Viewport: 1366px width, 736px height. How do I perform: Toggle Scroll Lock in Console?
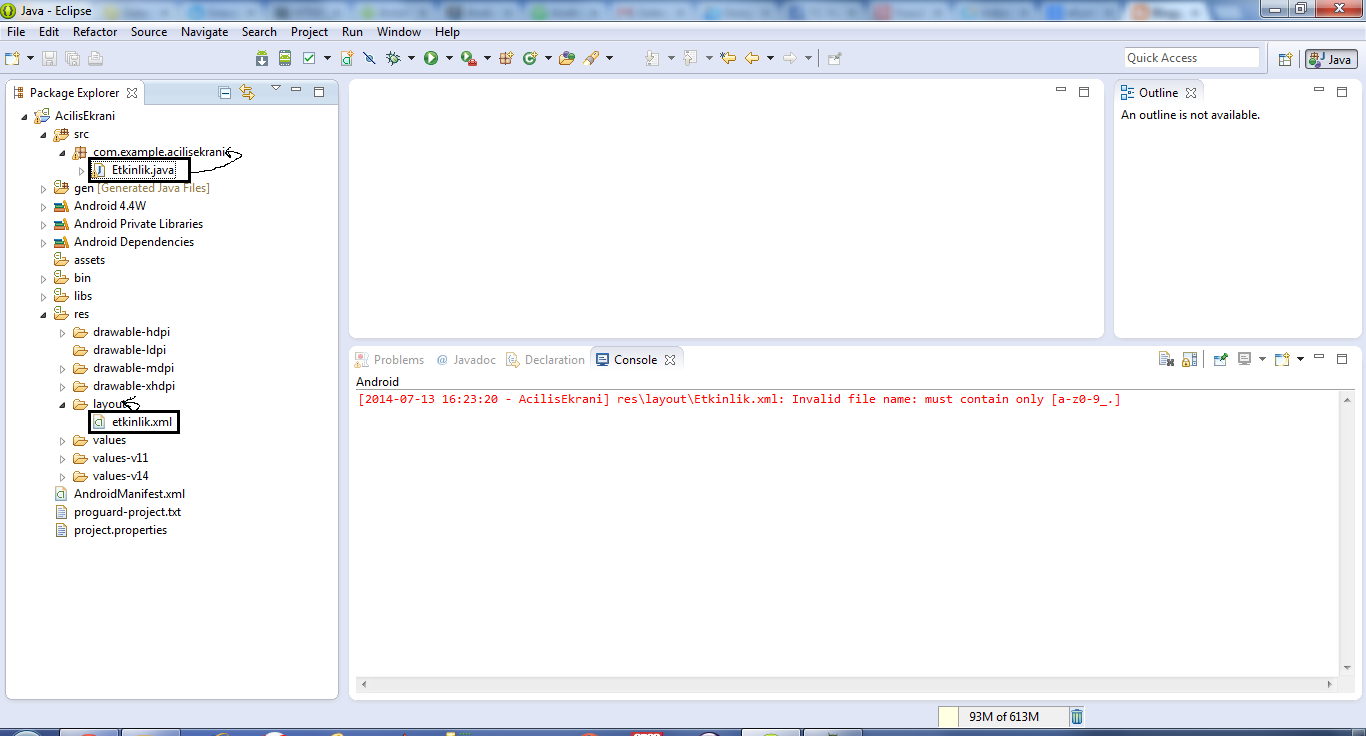point(1189,360)
